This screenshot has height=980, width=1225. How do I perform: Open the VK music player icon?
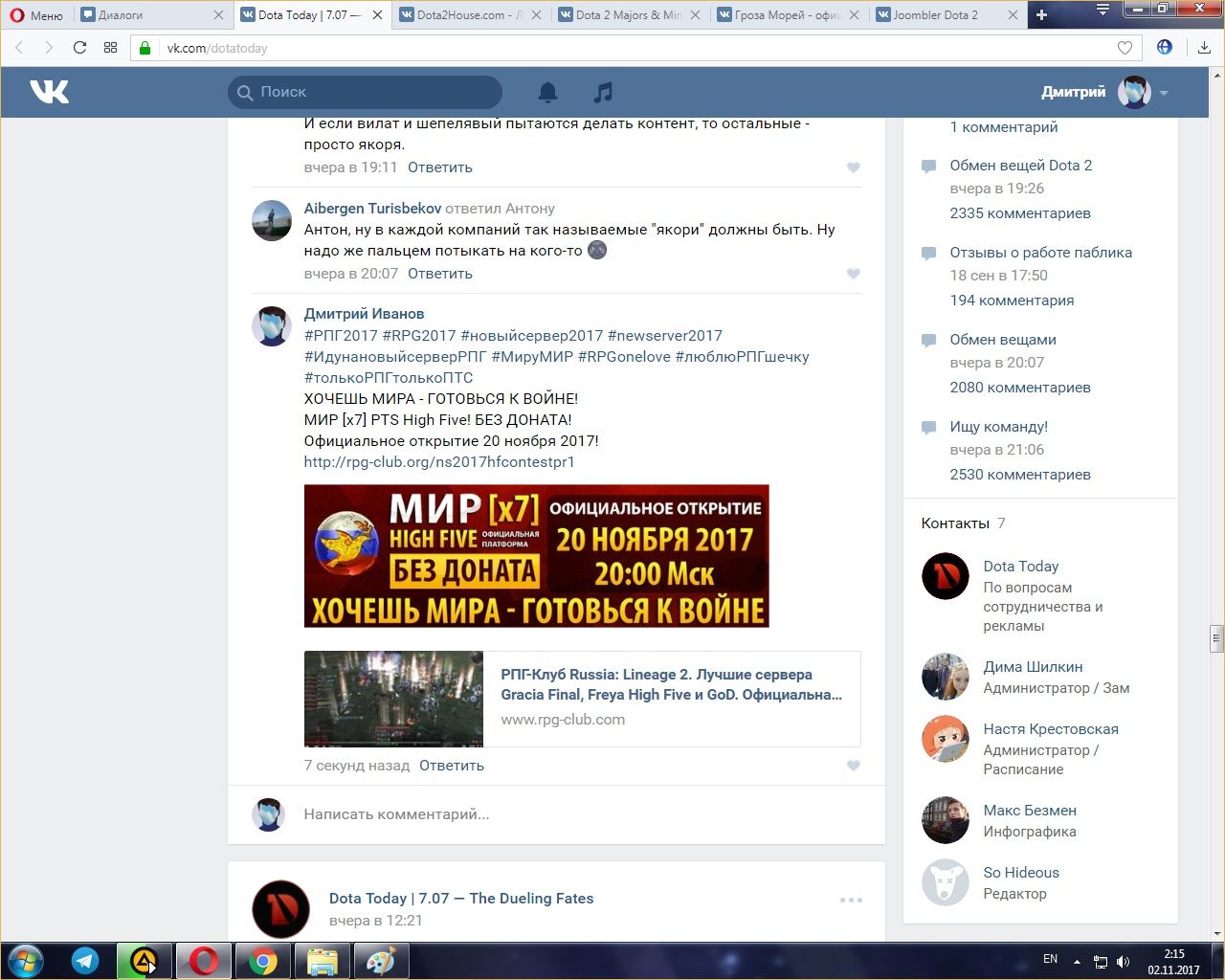(x=603, y=92)
